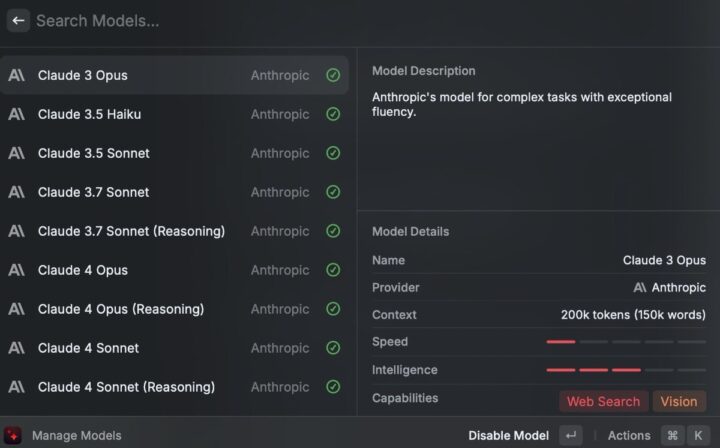This screenshot has height=448, width=720.
Task: Click the Anthropic logo beside Claude 3 Opus
Action: point(16,75)
